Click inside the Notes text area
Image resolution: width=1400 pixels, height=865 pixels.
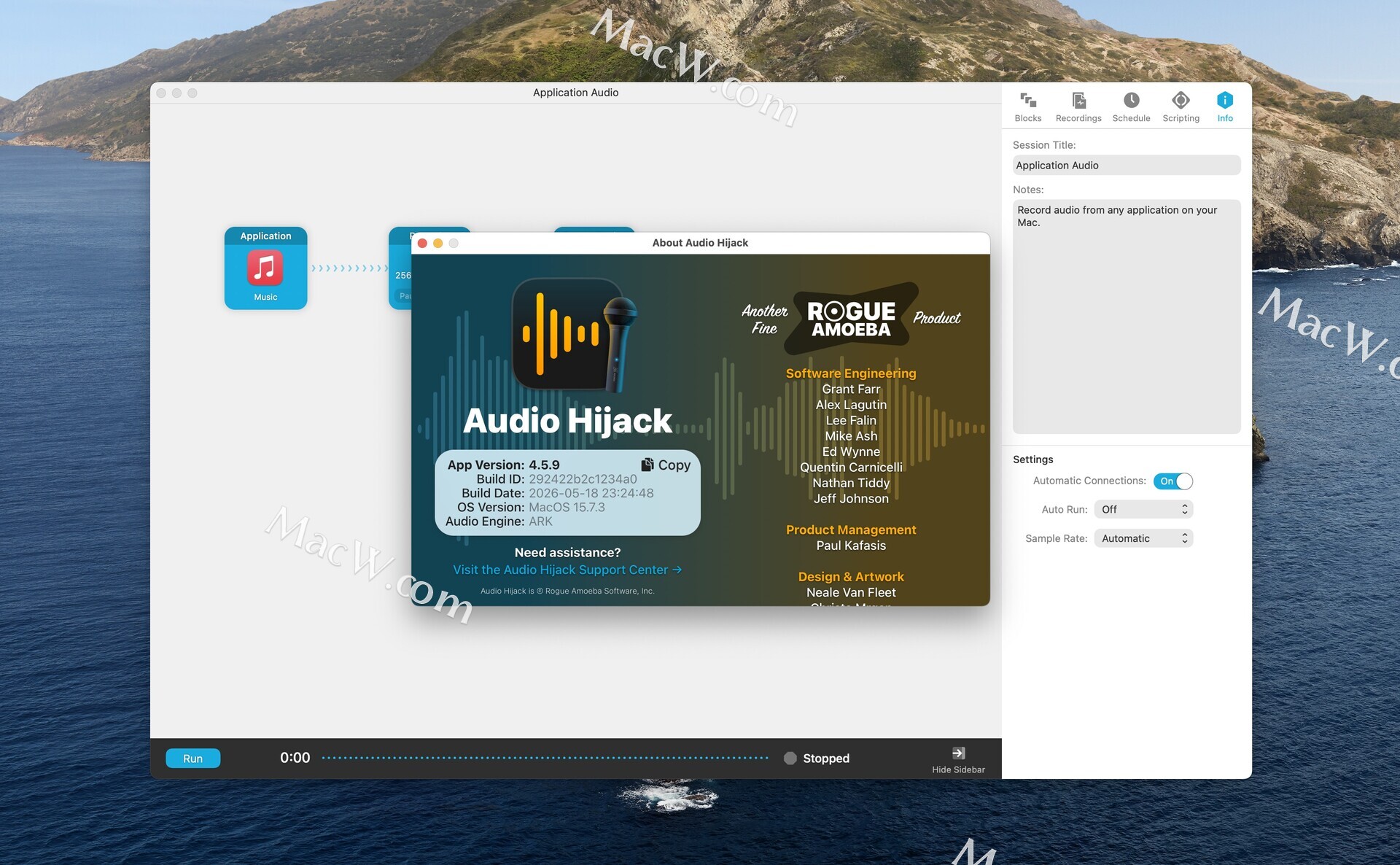pyautogui.click(x=1127, y=317)
